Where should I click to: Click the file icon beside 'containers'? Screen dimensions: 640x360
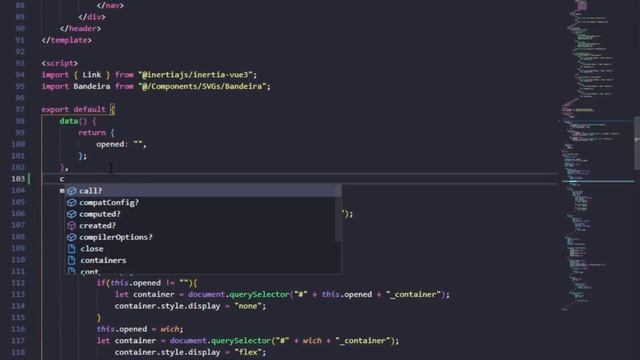pyautogui.click(x=72, y=260)
